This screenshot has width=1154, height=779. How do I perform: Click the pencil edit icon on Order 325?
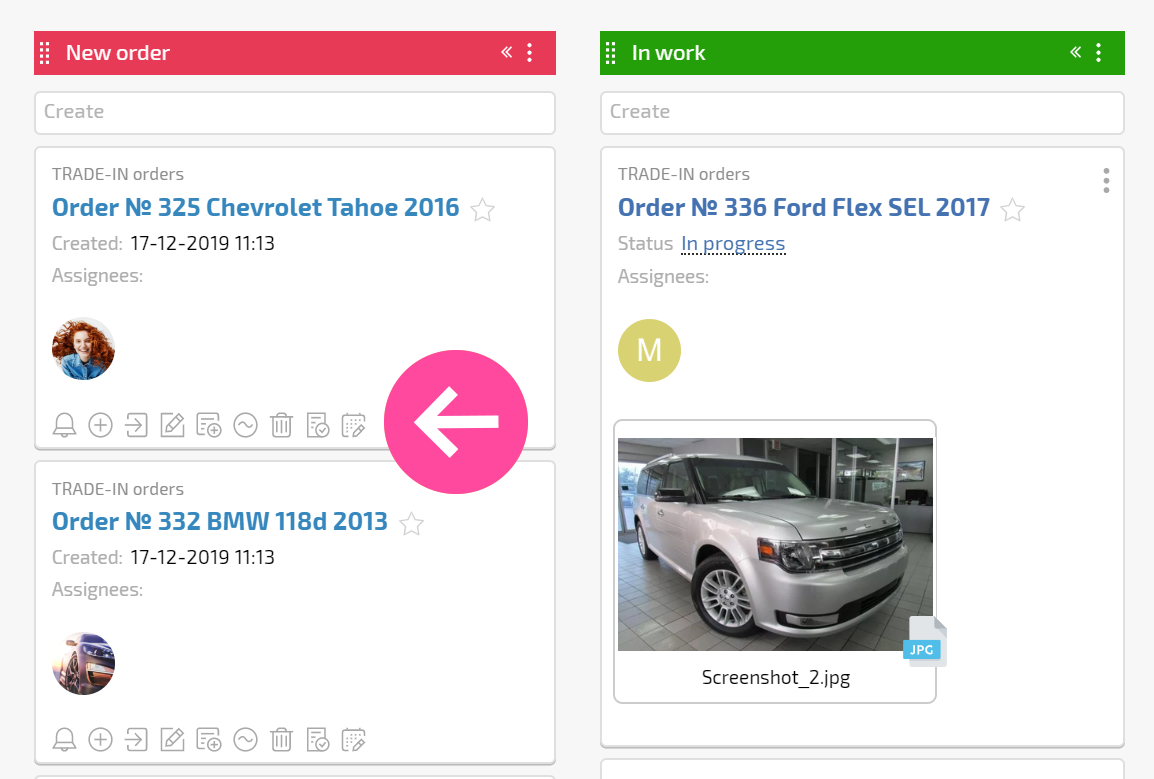click(172, 425)
